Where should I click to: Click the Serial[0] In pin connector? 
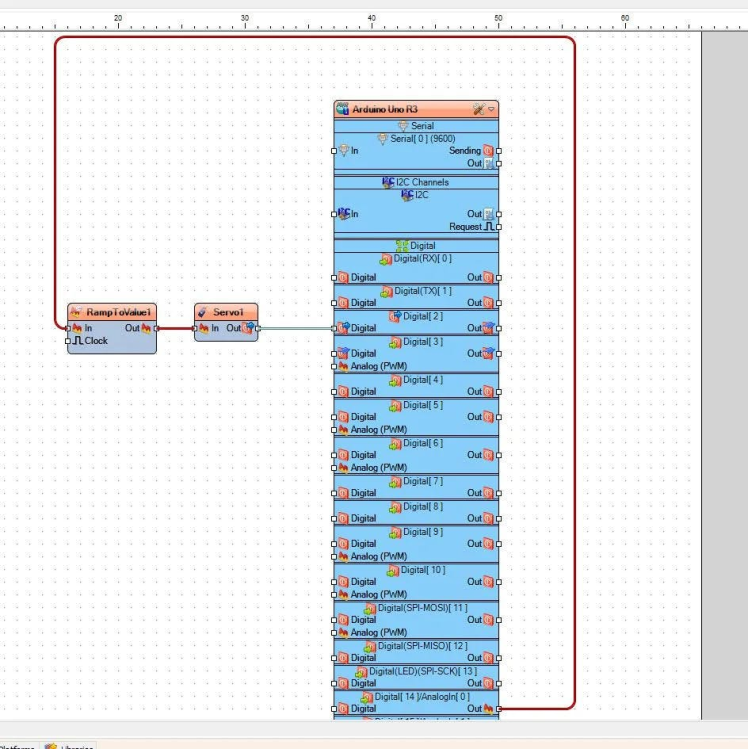334,151
